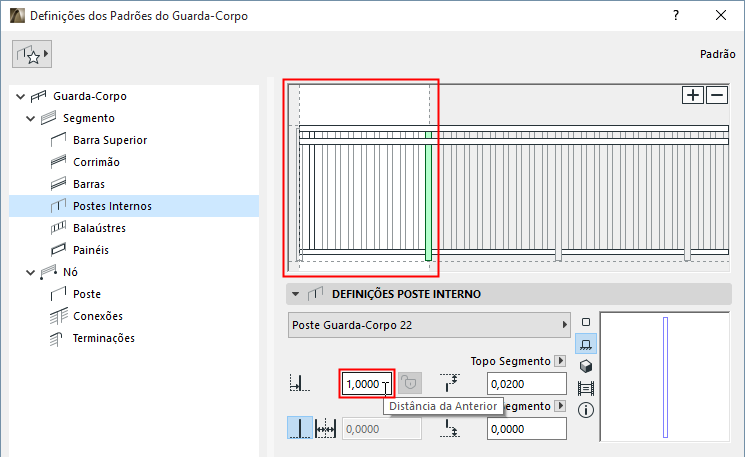Image resolution: width=745 pixels, height=457 pixels.
Task: Click the distance-from-previous icon
Action: click(299, 383)
